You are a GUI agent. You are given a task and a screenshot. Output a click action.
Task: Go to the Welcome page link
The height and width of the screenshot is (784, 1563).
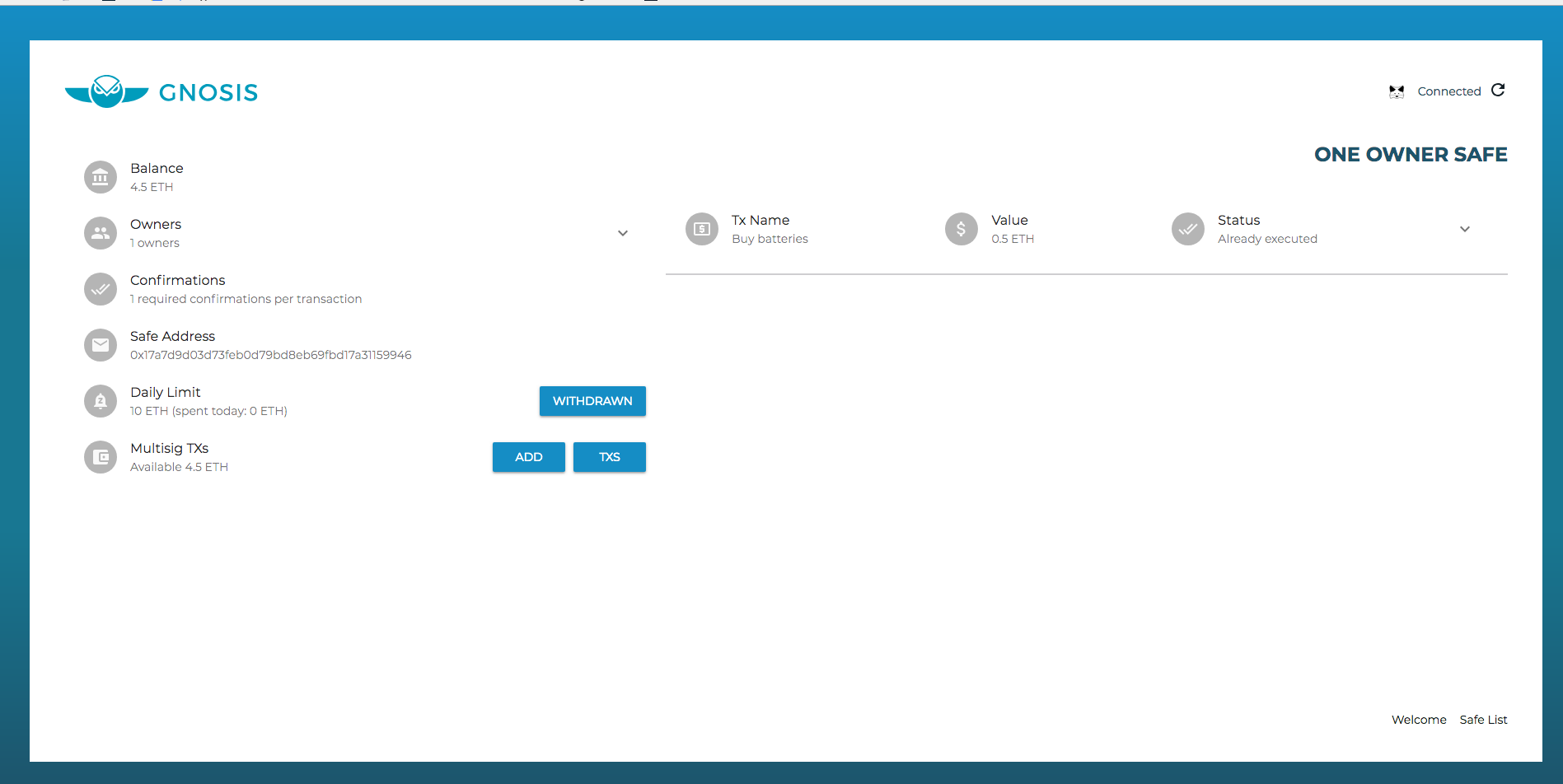pyautogui.click(x=1419, y=720)
